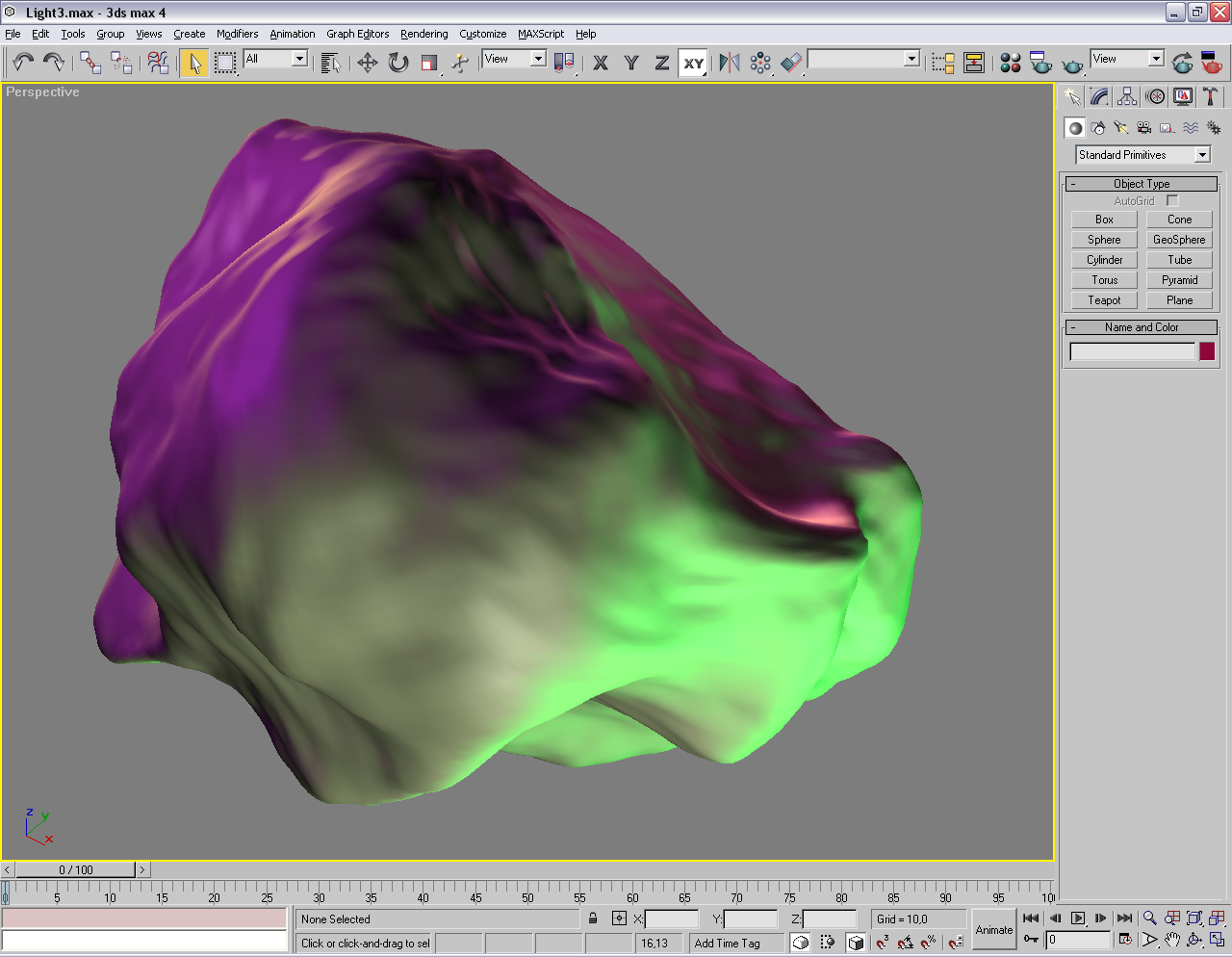Select the Move transform tool
Viewport: 1232px width, 957px height.
pos(367,63)
